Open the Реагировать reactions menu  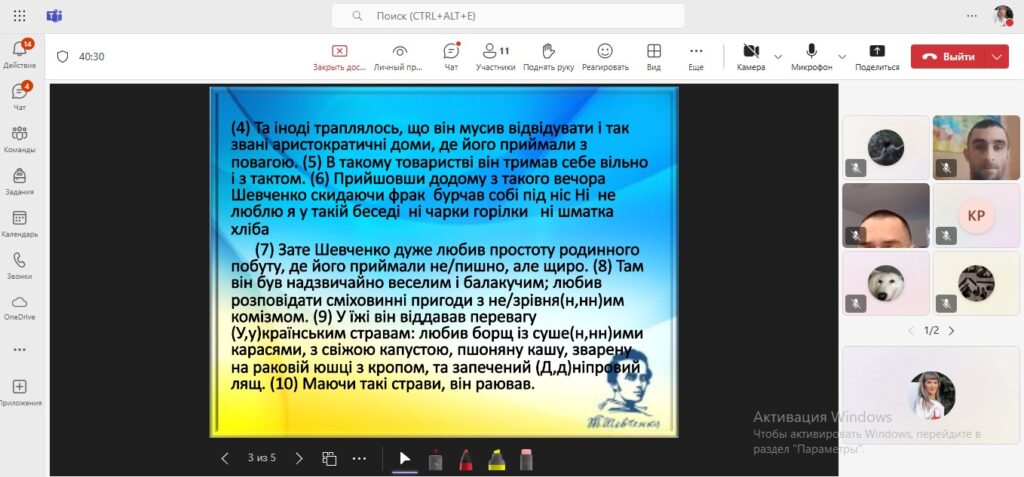click(605, 56)
